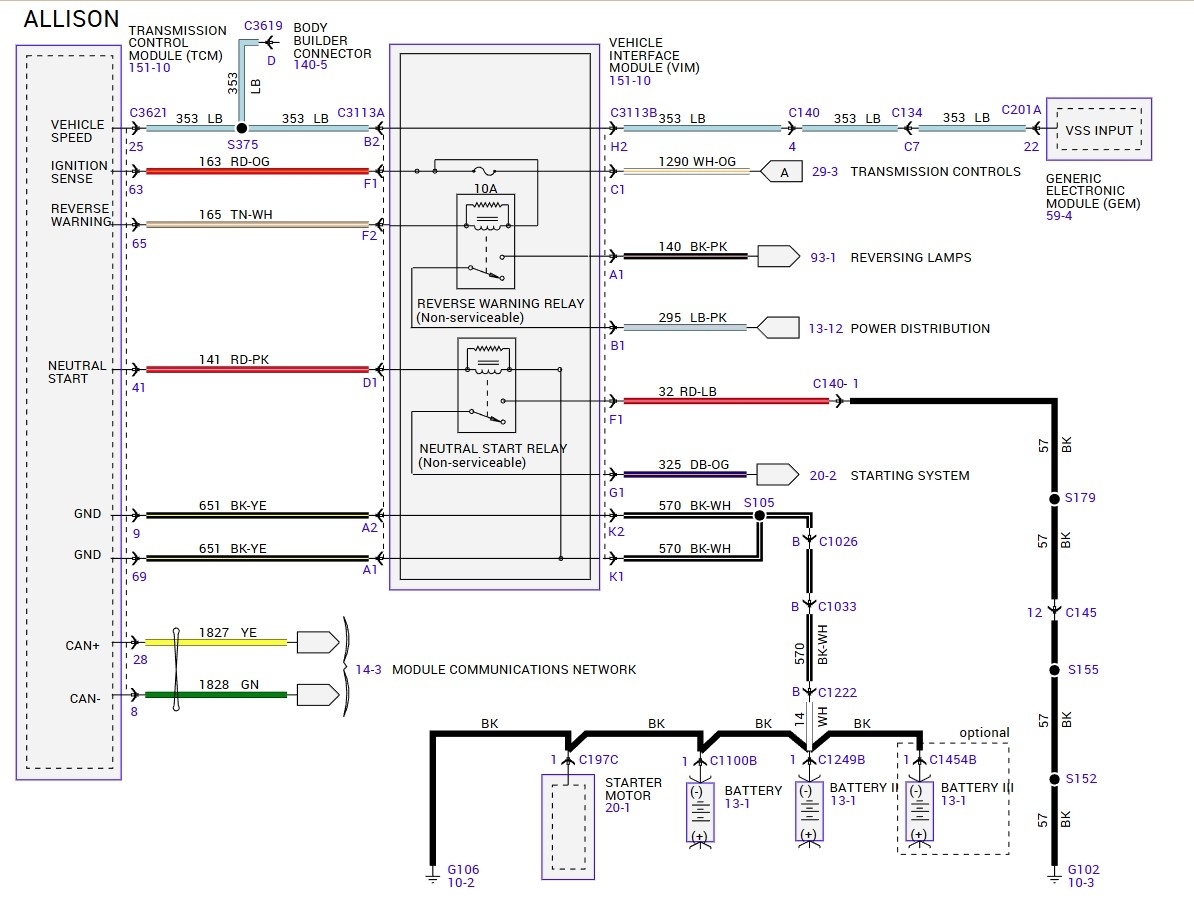Click the Reverse Warning Relay switch contact

[x=487, y=266]
